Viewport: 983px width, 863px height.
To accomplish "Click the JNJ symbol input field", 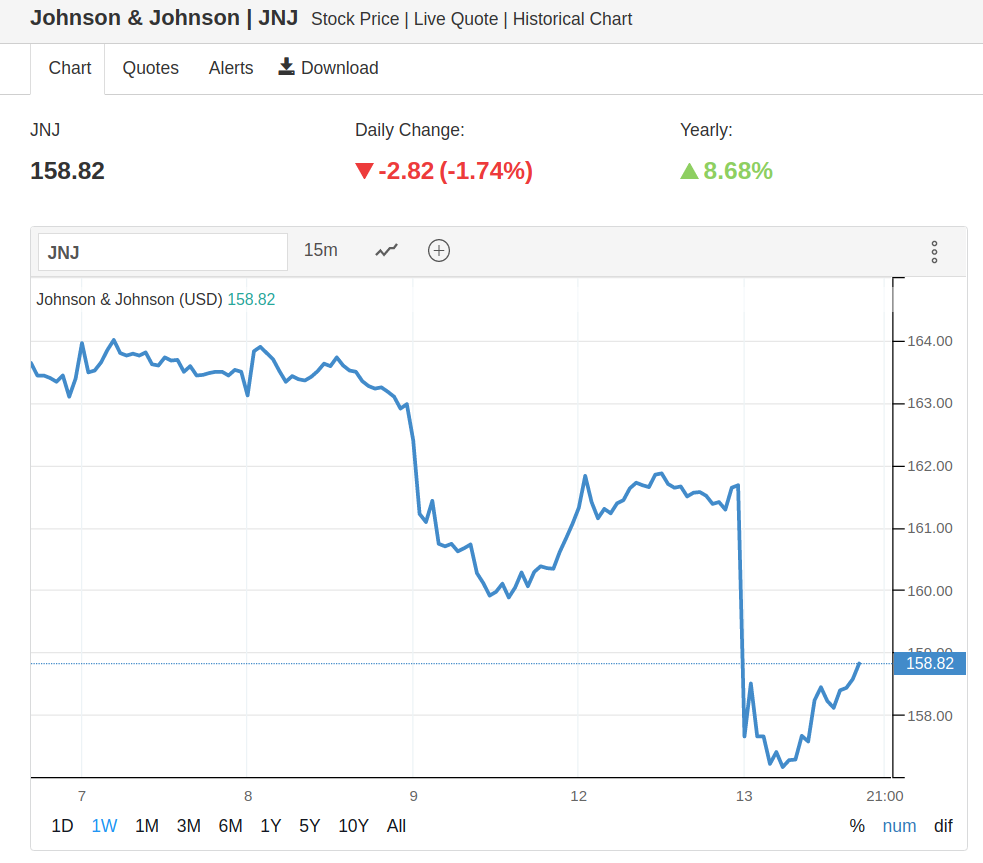I will coord(163,252).
